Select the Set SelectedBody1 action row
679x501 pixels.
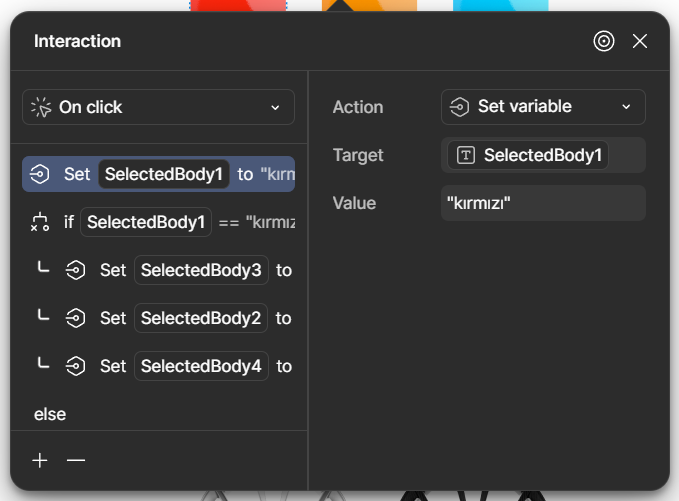[x=158, y=174]
